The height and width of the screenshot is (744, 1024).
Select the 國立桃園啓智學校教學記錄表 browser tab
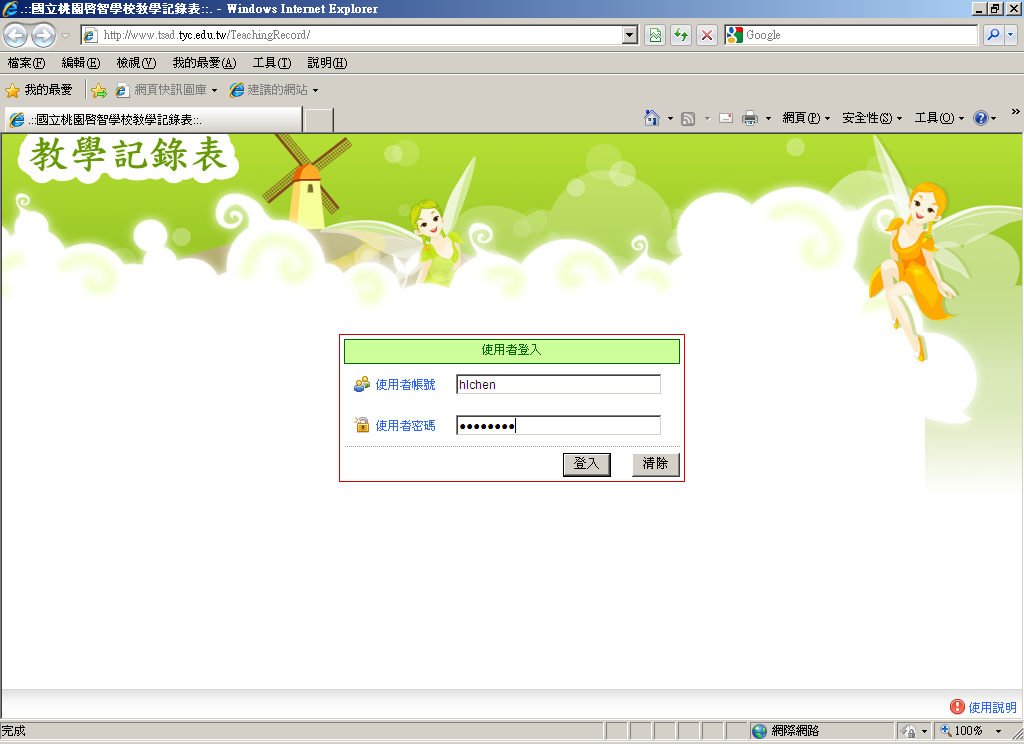(x=154, y=120)
